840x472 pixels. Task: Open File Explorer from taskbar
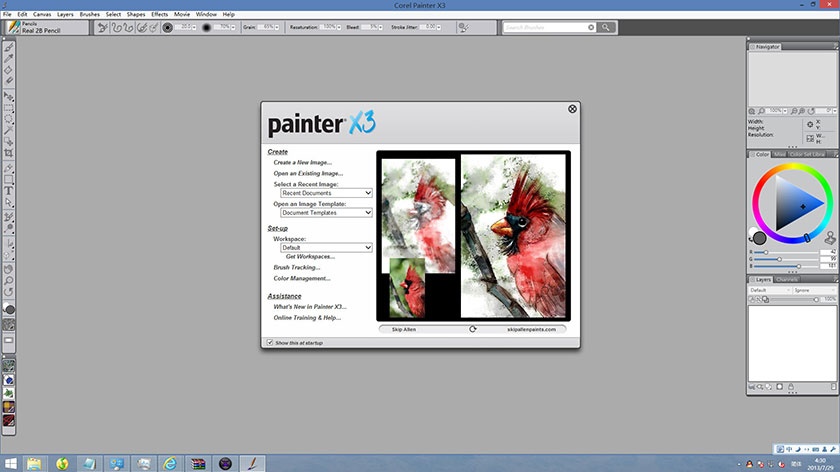point(34,463)
